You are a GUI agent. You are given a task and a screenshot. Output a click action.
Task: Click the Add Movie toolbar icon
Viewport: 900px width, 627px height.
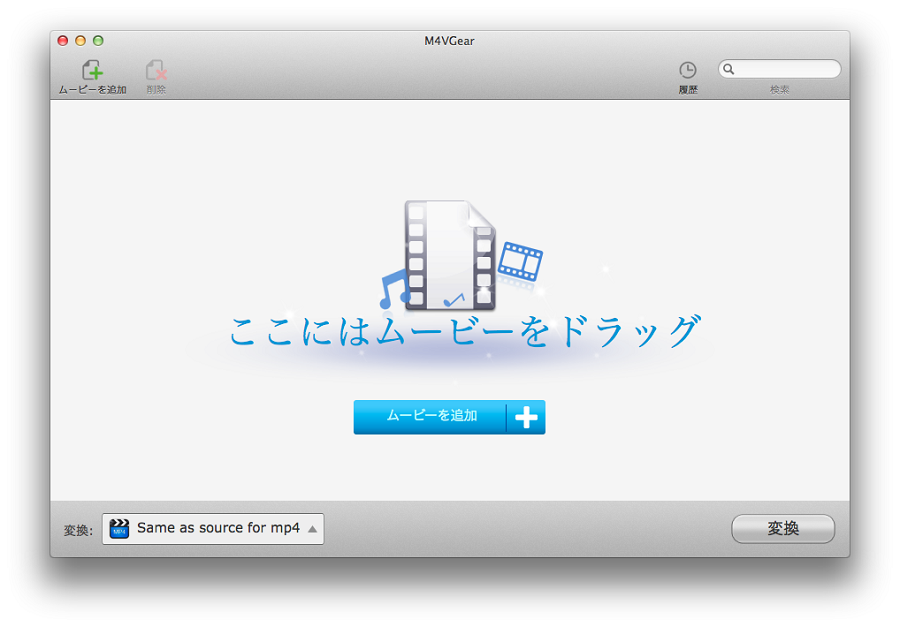coord(92,70)
